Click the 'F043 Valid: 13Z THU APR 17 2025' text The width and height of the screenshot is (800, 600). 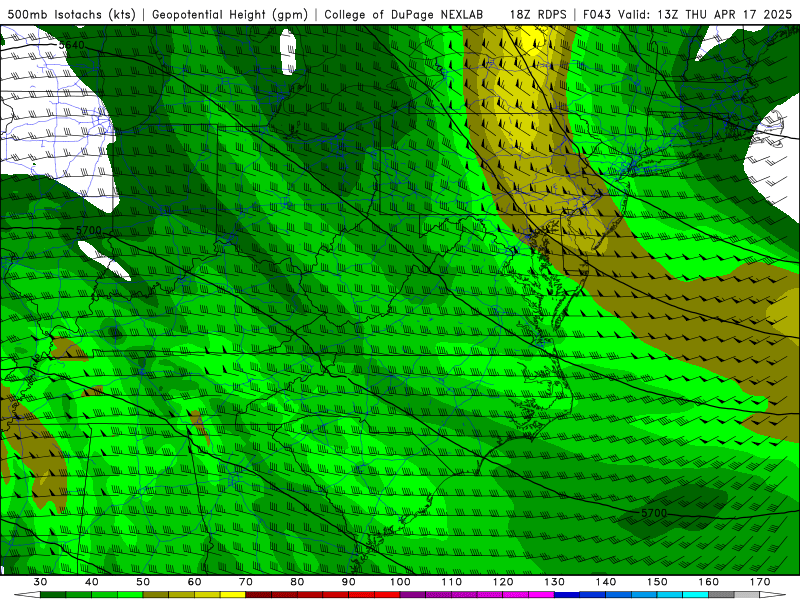(x=687, y=14)
